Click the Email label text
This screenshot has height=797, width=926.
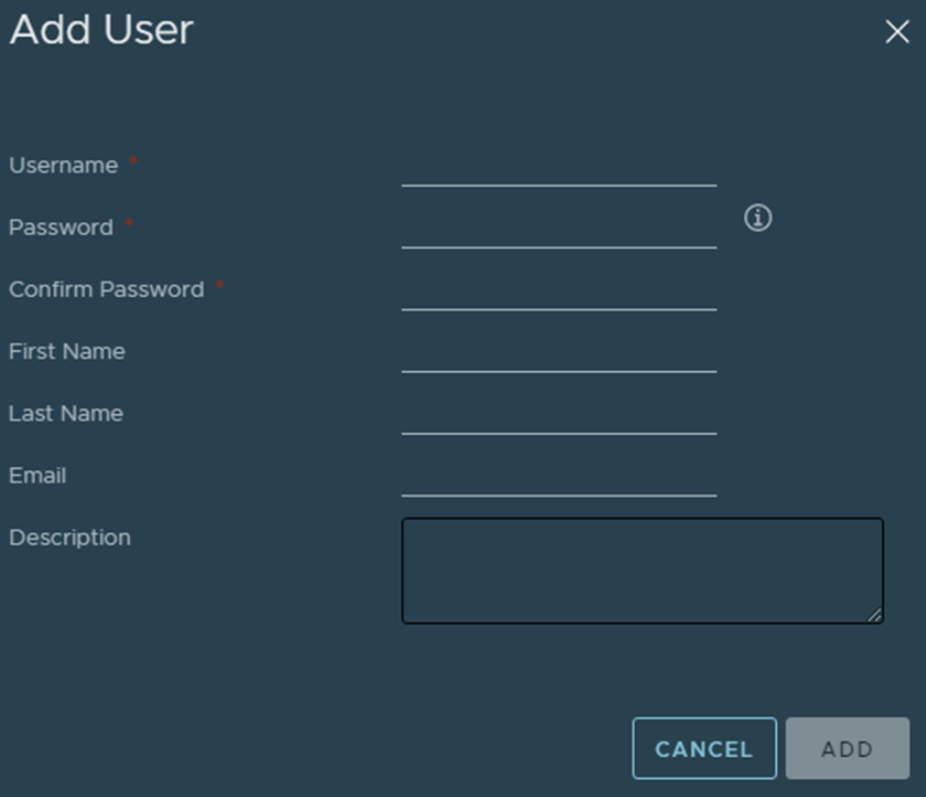coord(38,476)
